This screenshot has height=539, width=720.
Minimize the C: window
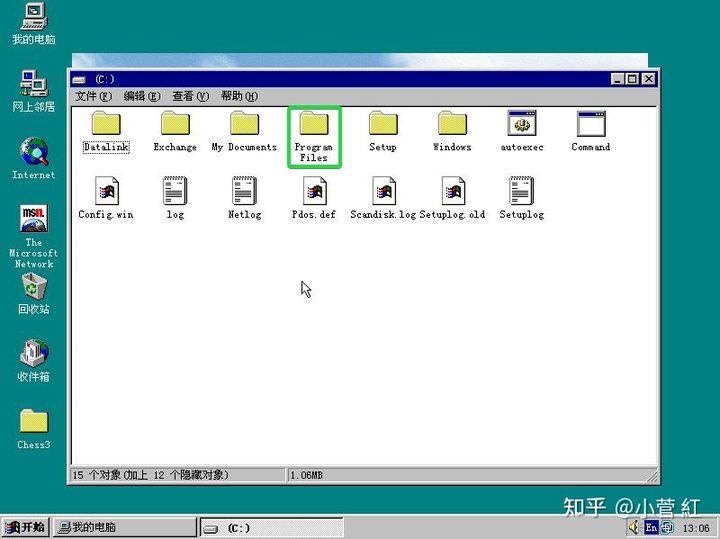618,79
